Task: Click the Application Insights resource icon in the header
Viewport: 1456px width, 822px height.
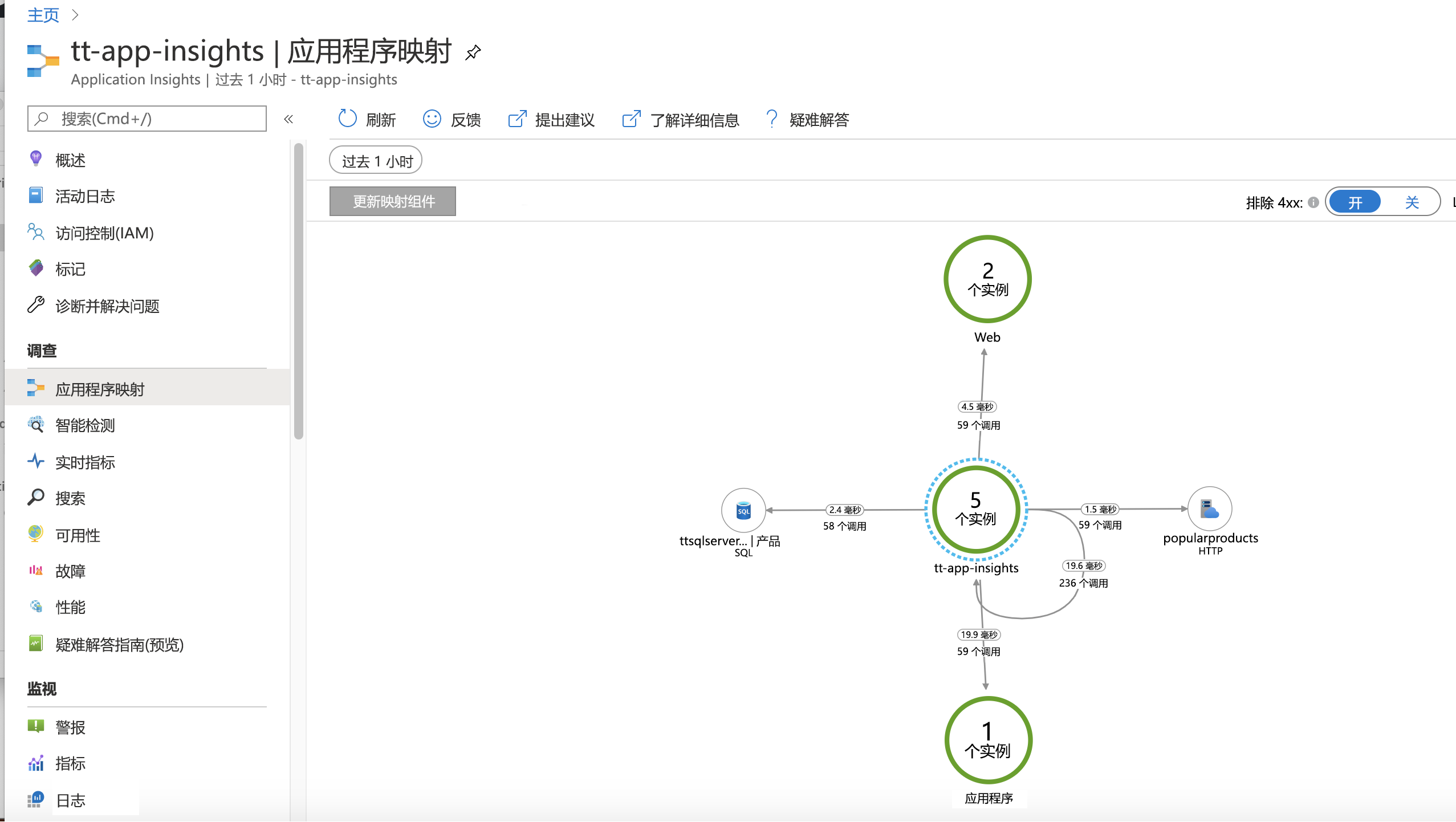Action: click(43, 60)
